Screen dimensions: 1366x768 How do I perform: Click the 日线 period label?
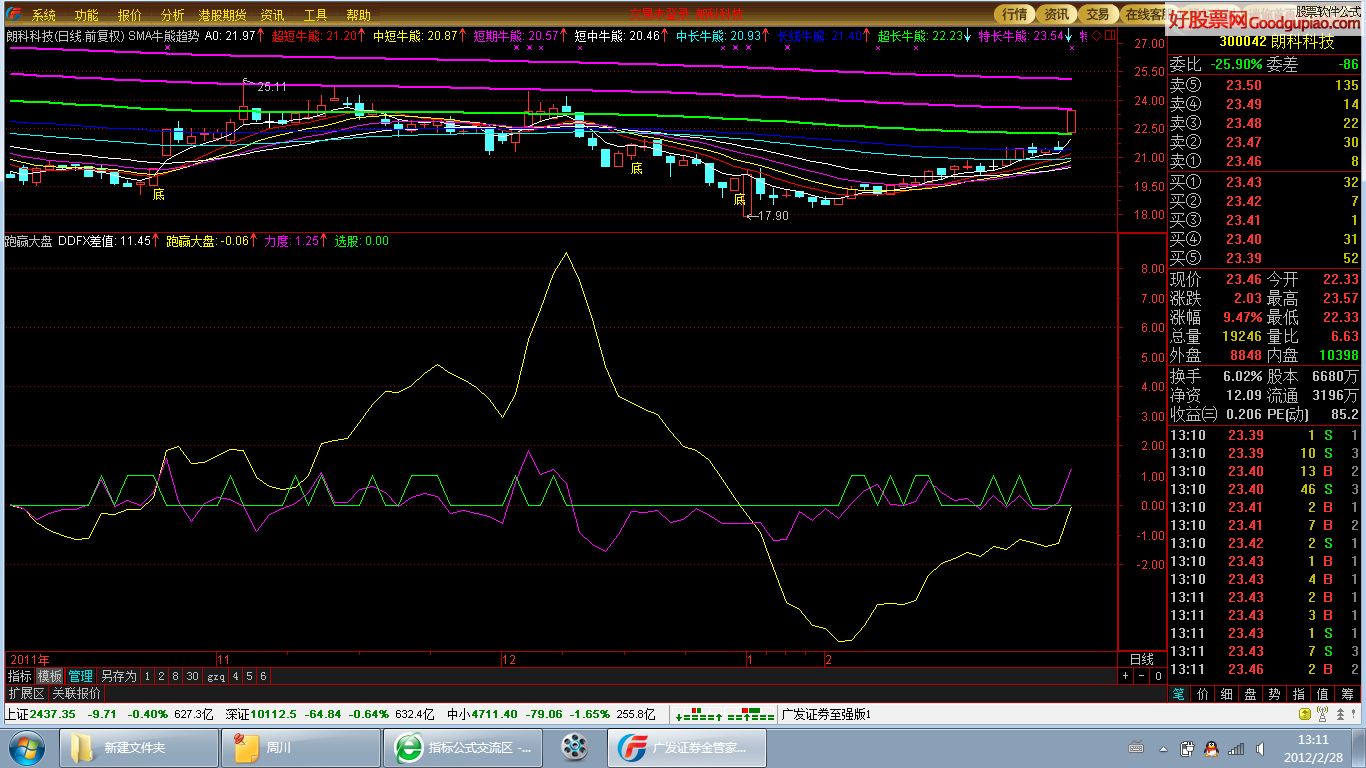pyautogui.click(x=1141, y=660)
